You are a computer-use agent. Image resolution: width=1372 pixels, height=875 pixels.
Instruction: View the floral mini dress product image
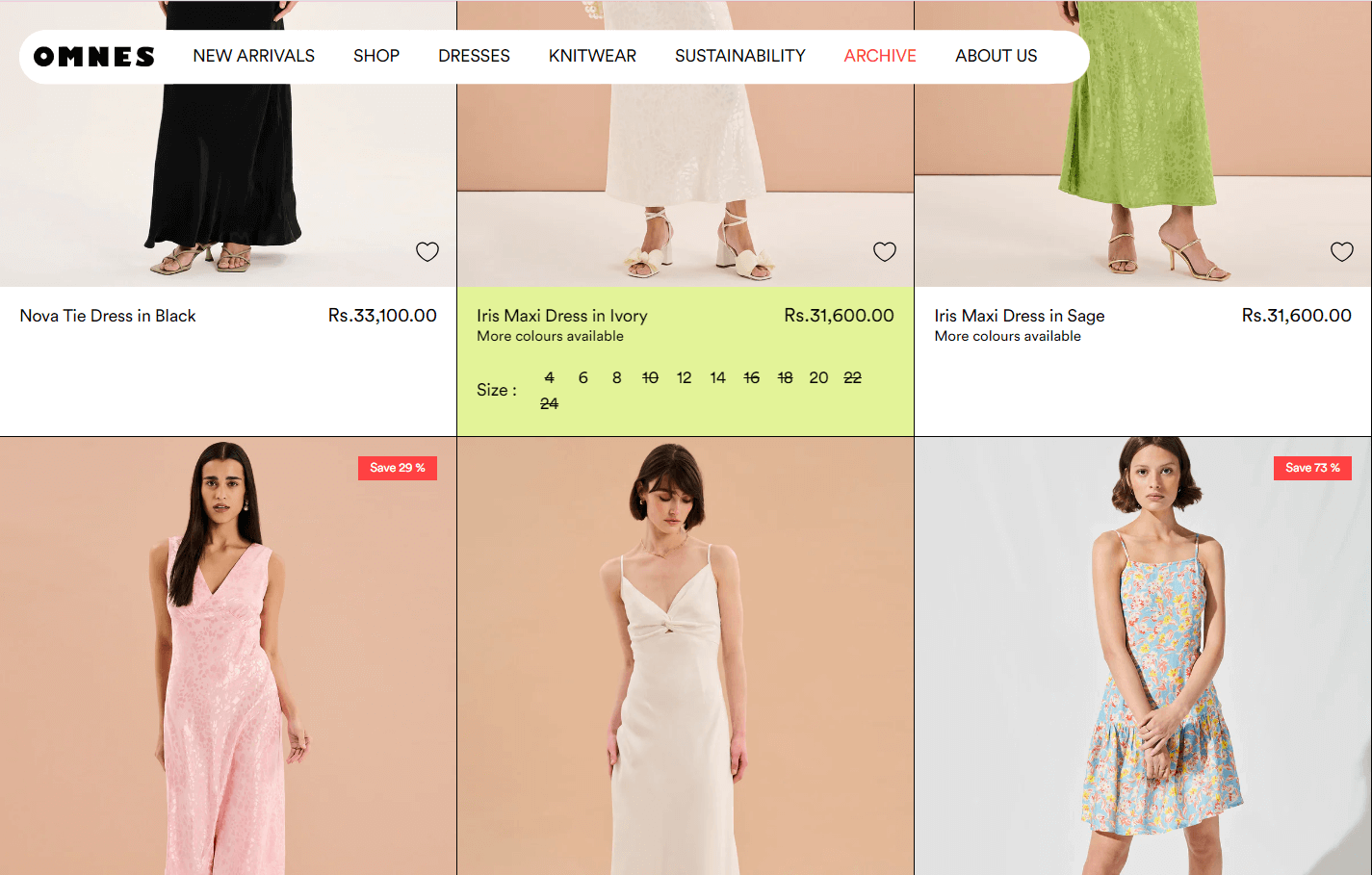click(1143, 664)
